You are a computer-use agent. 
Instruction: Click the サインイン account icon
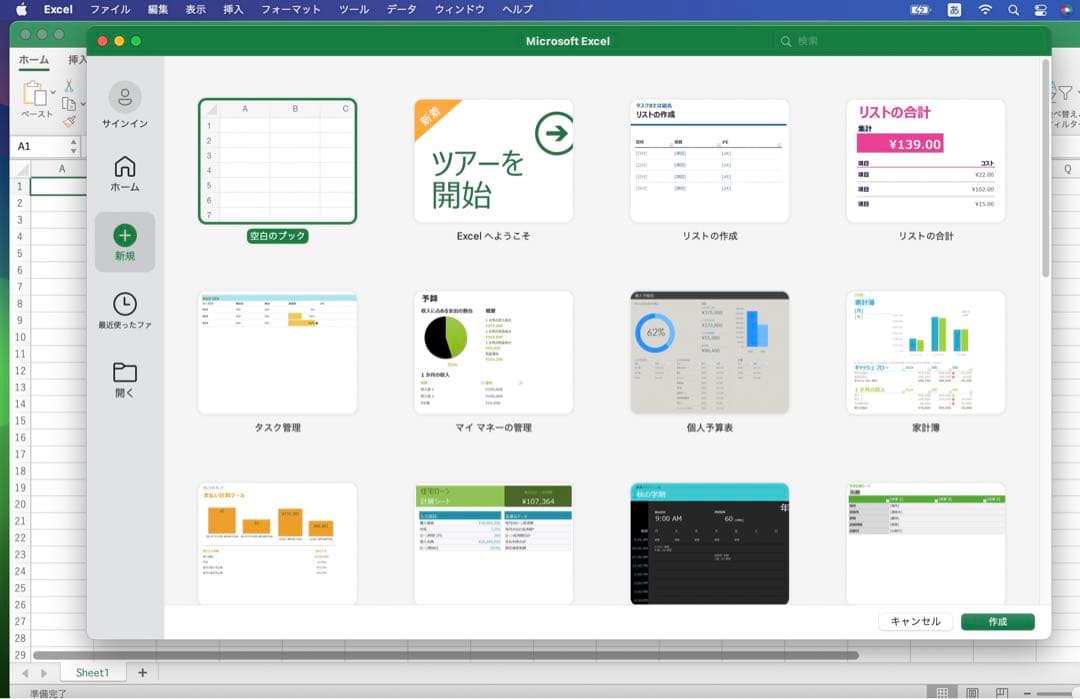click(125, 97)
